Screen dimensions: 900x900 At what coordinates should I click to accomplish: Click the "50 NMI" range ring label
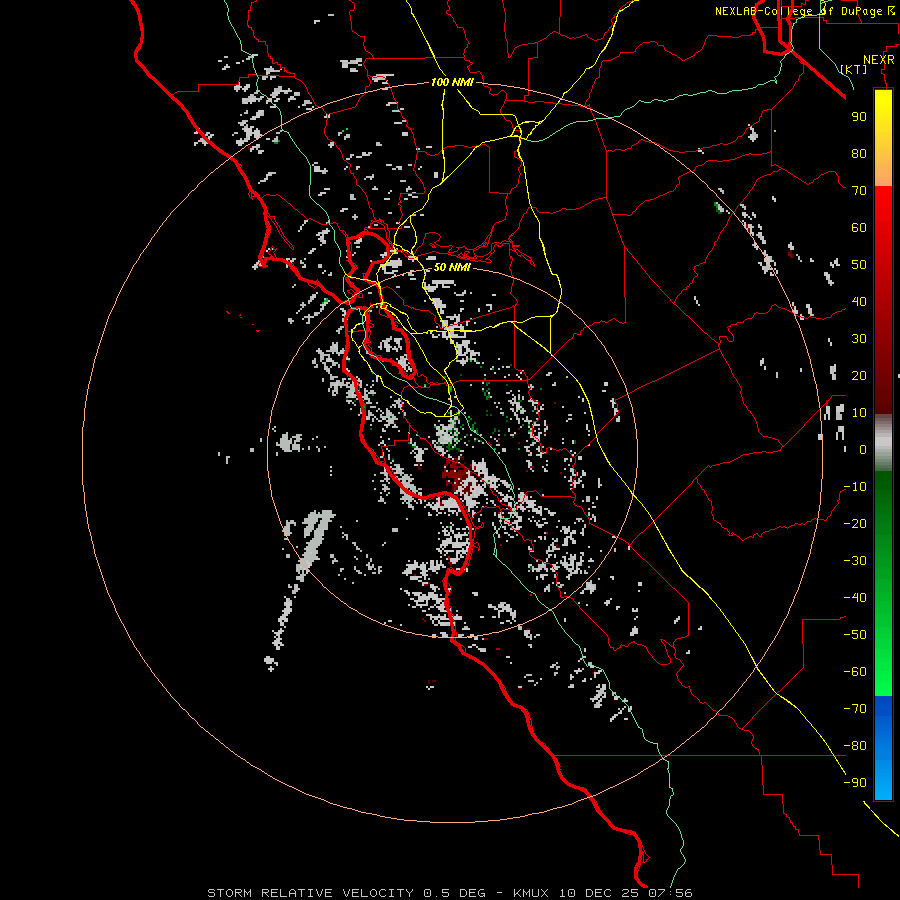452,267
